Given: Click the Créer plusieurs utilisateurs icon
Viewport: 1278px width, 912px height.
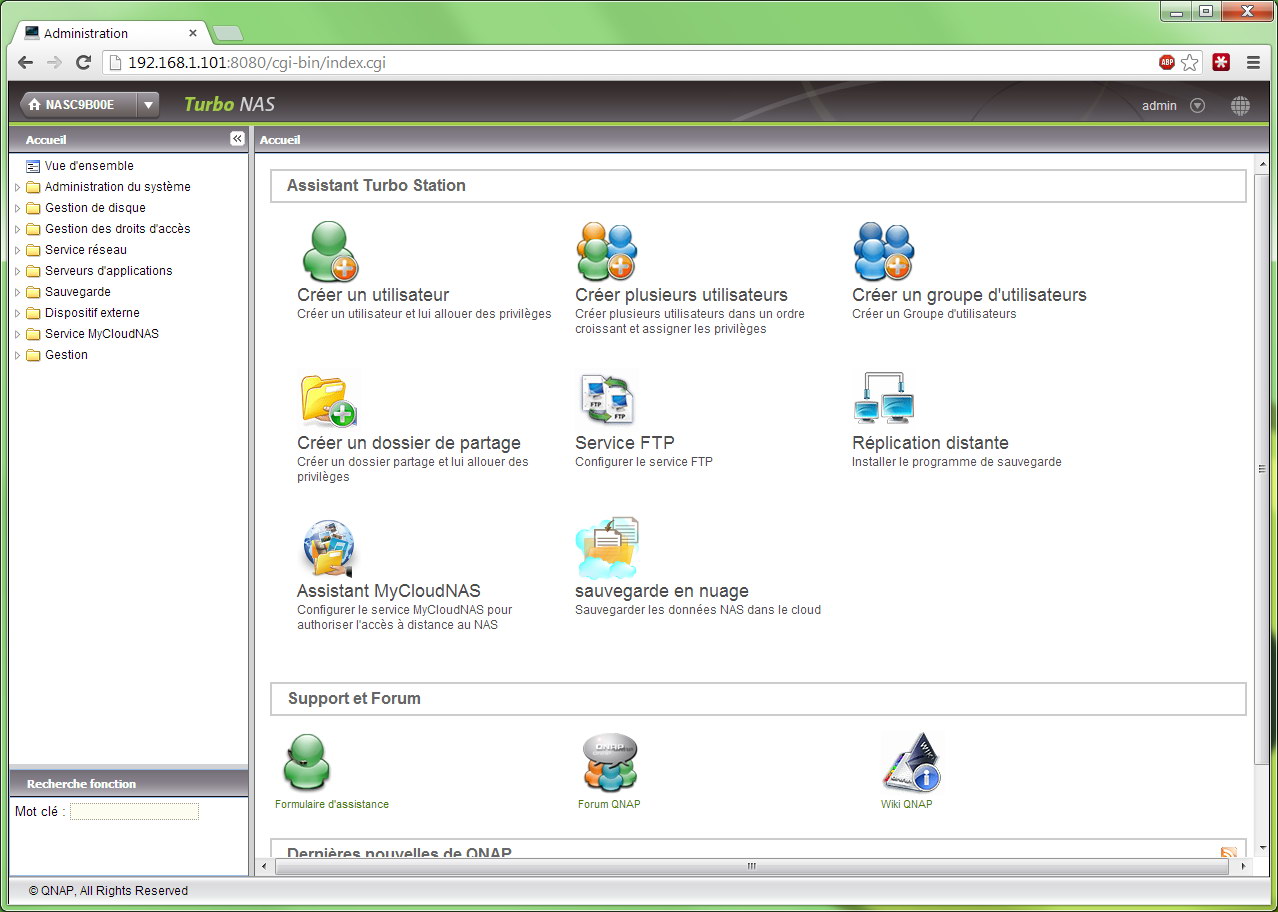Looking at the screenshot, I should [607, 251].
